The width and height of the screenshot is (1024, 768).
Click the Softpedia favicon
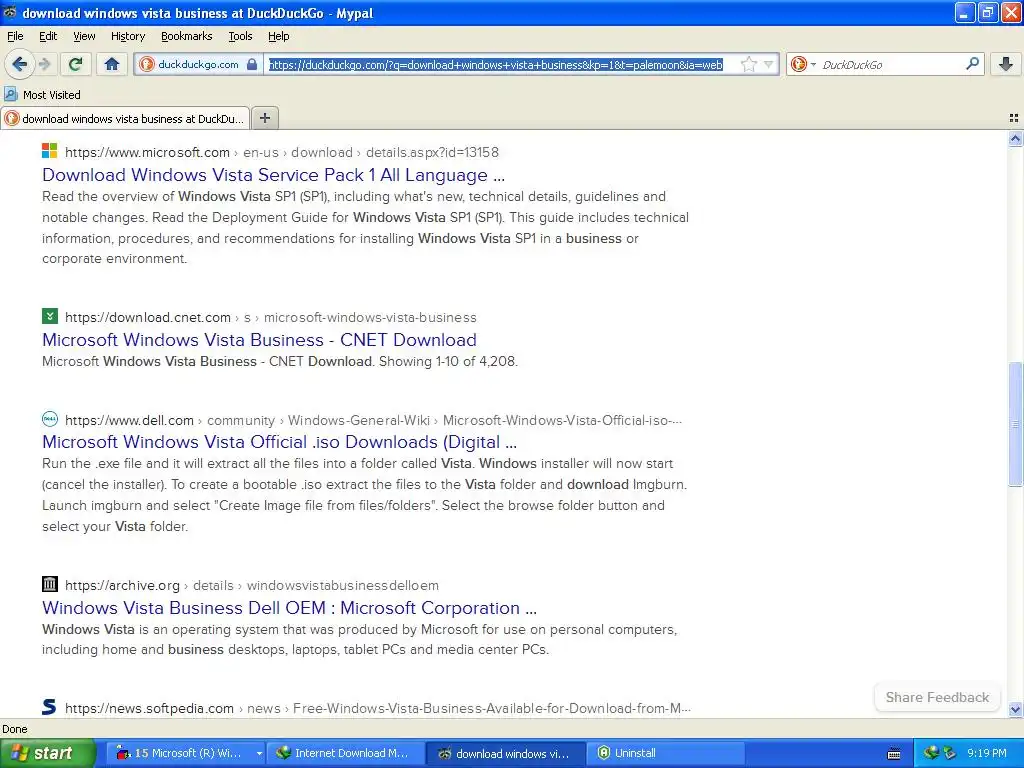pos(50,707)
